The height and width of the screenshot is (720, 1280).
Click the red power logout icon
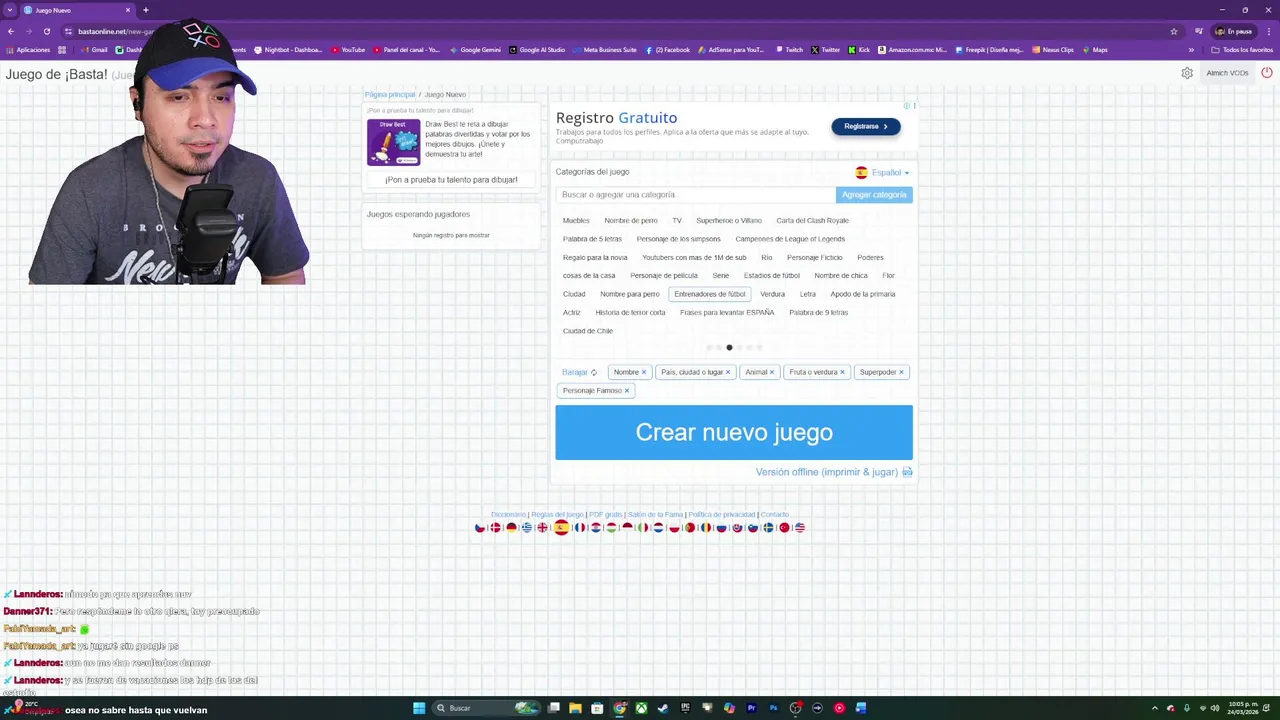tap(1267, 73)
